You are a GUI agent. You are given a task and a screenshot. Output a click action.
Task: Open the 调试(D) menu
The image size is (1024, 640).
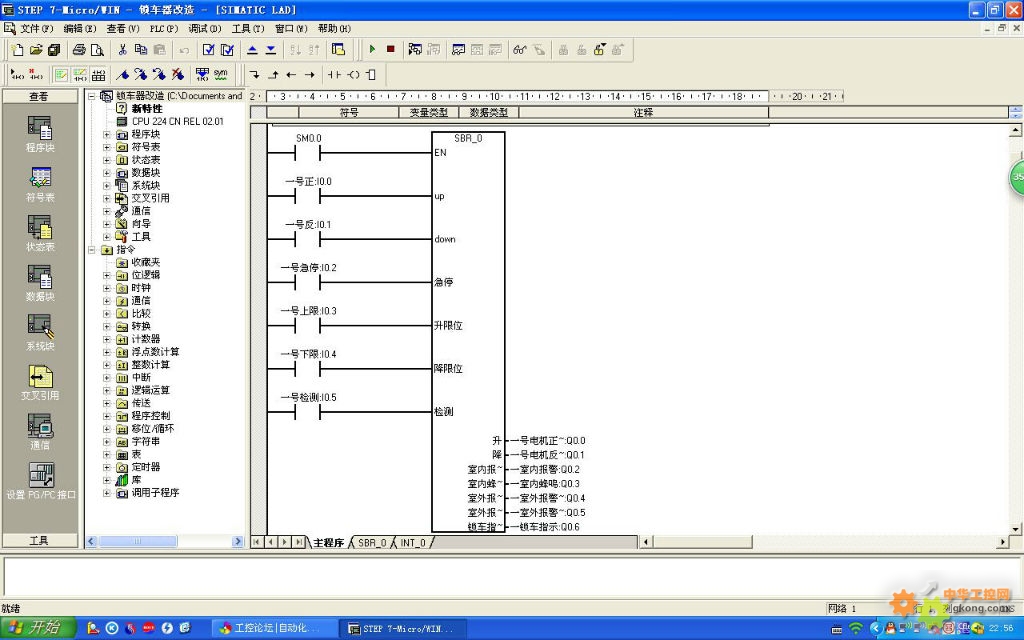tap(205, 29)
